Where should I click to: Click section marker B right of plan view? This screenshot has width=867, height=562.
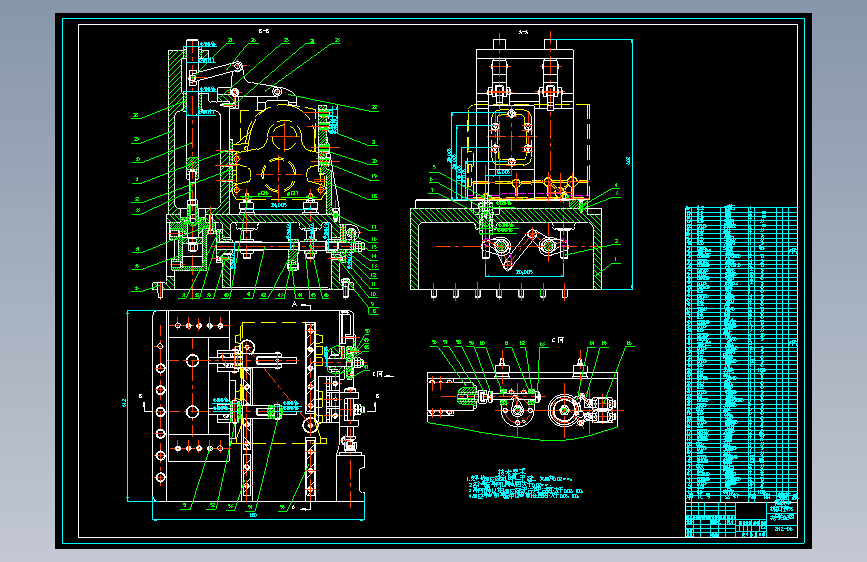[377, 396]
